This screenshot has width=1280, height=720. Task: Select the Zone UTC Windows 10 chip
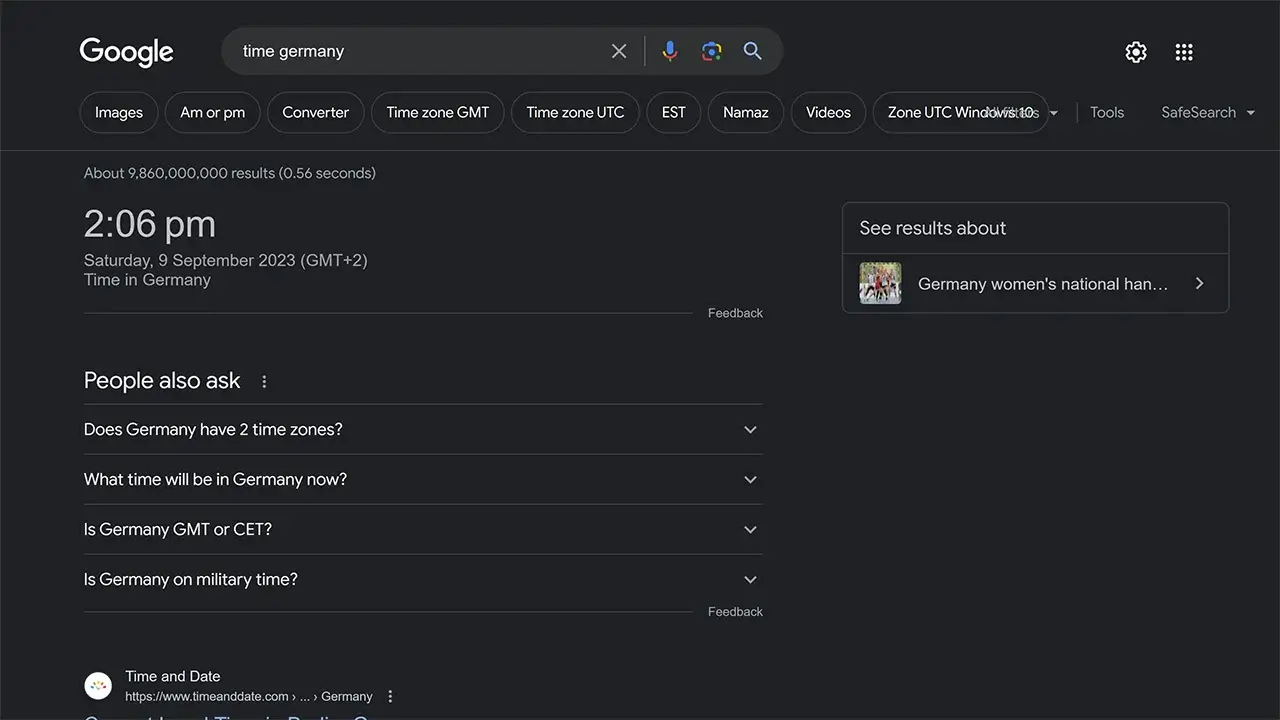coord(960,112)
